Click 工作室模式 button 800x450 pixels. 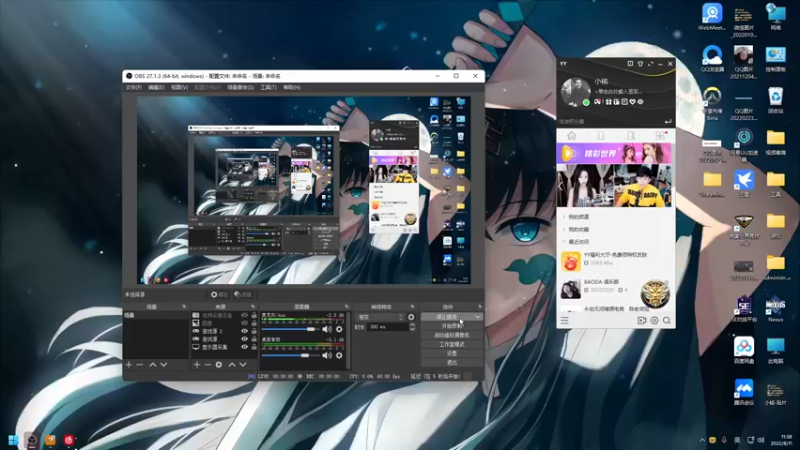pyautogui.click(x=452, y=344)
